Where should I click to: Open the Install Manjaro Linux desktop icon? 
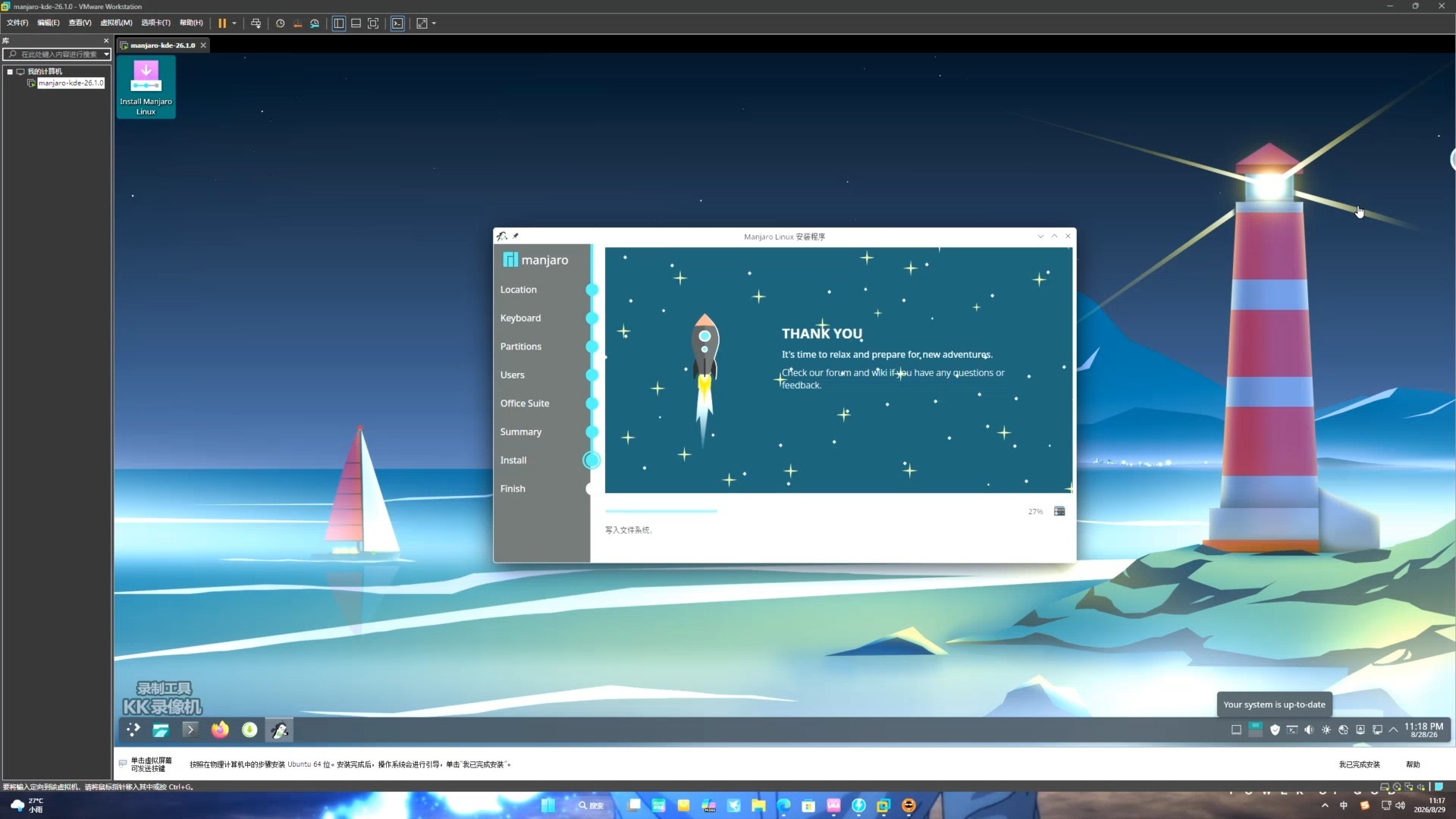[x=146, y=87]
